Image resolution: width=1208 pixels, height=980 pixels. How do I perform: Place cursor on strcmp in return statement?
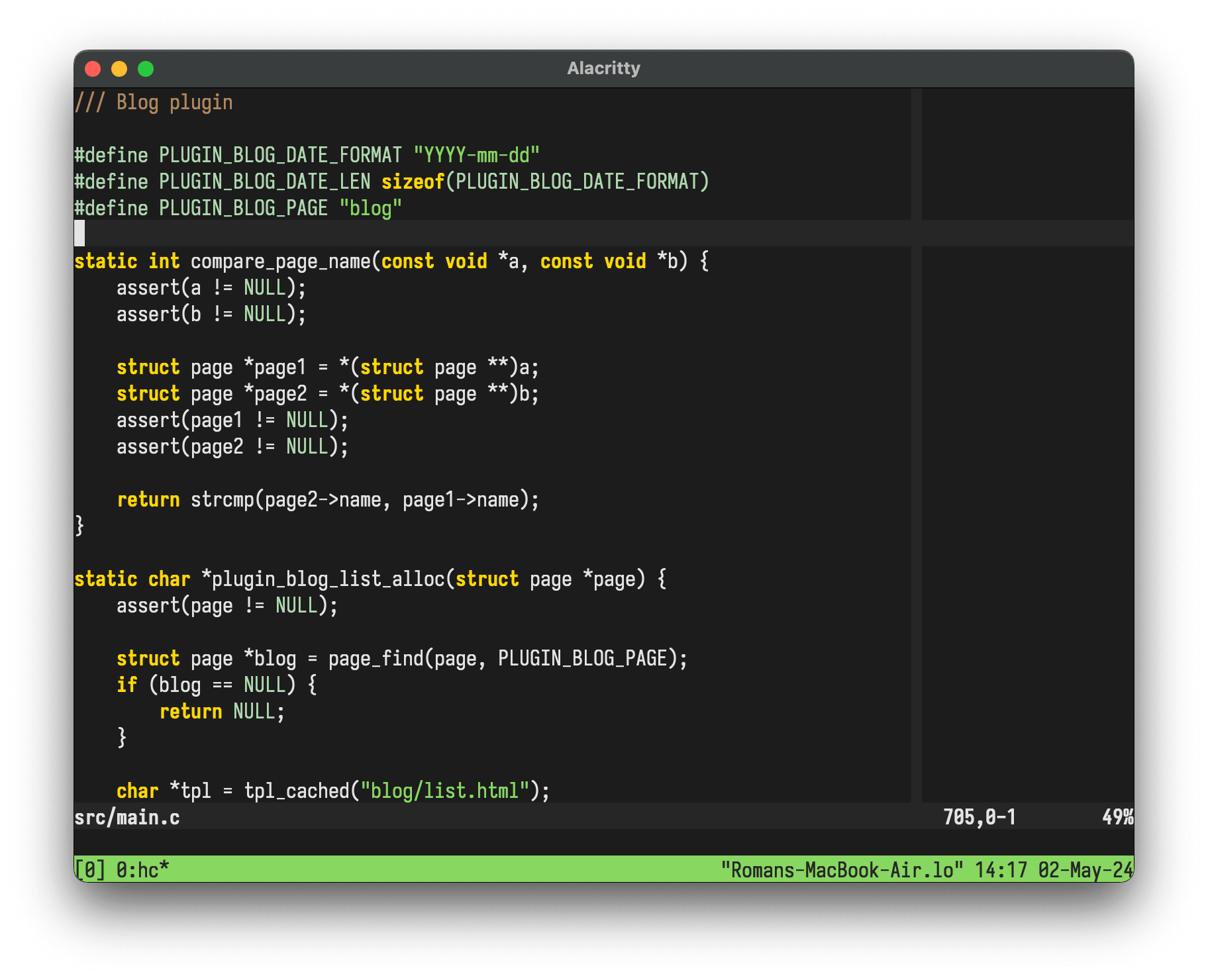pos(222,500)
